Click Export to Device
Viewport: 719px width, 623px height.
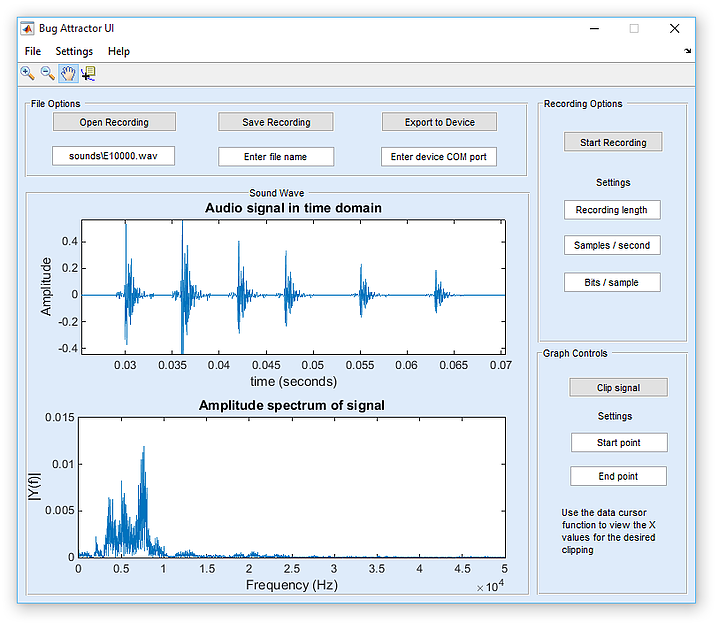(x=439, y=122)
